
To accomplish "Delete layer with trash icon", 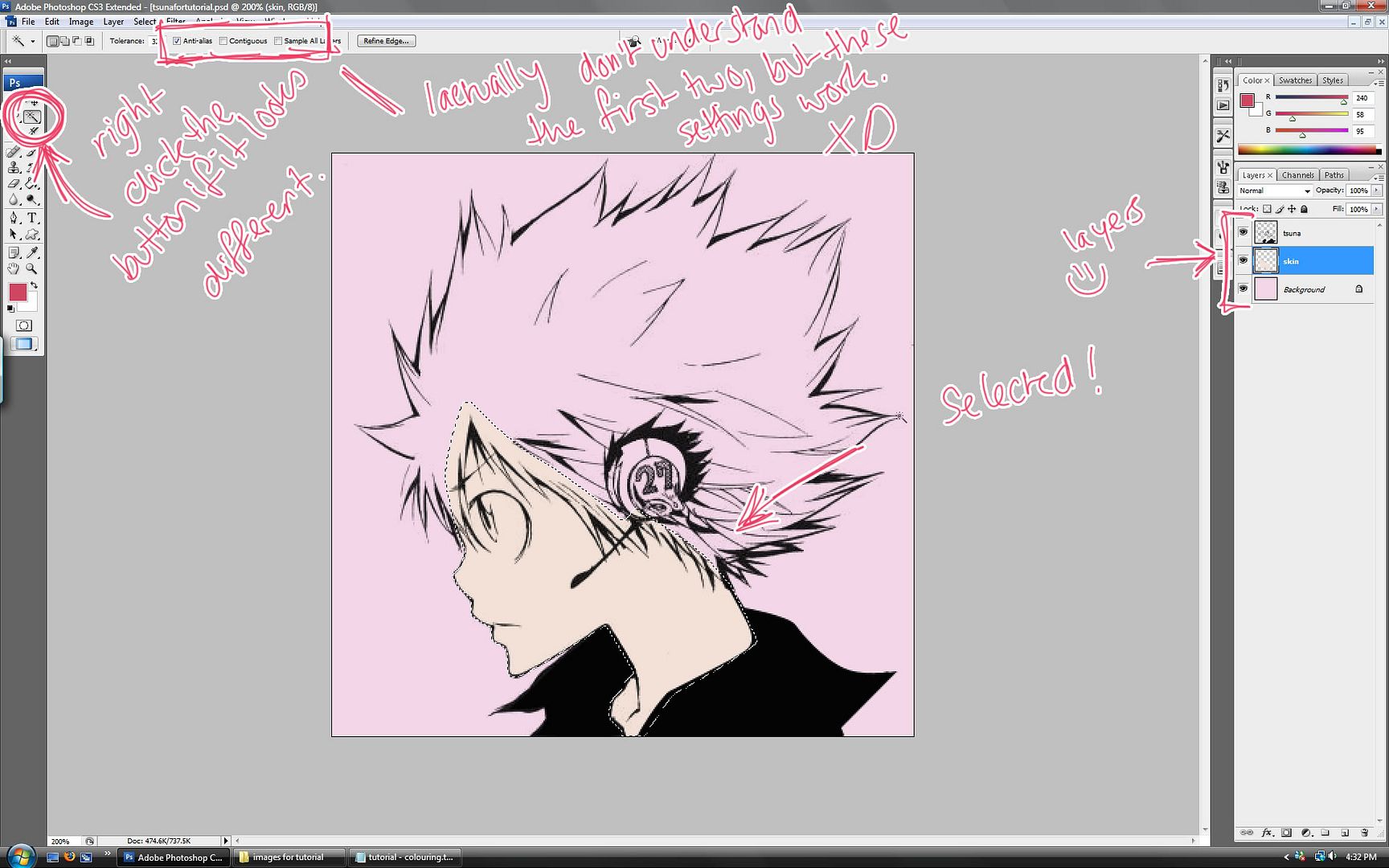I will [1364, 833].
